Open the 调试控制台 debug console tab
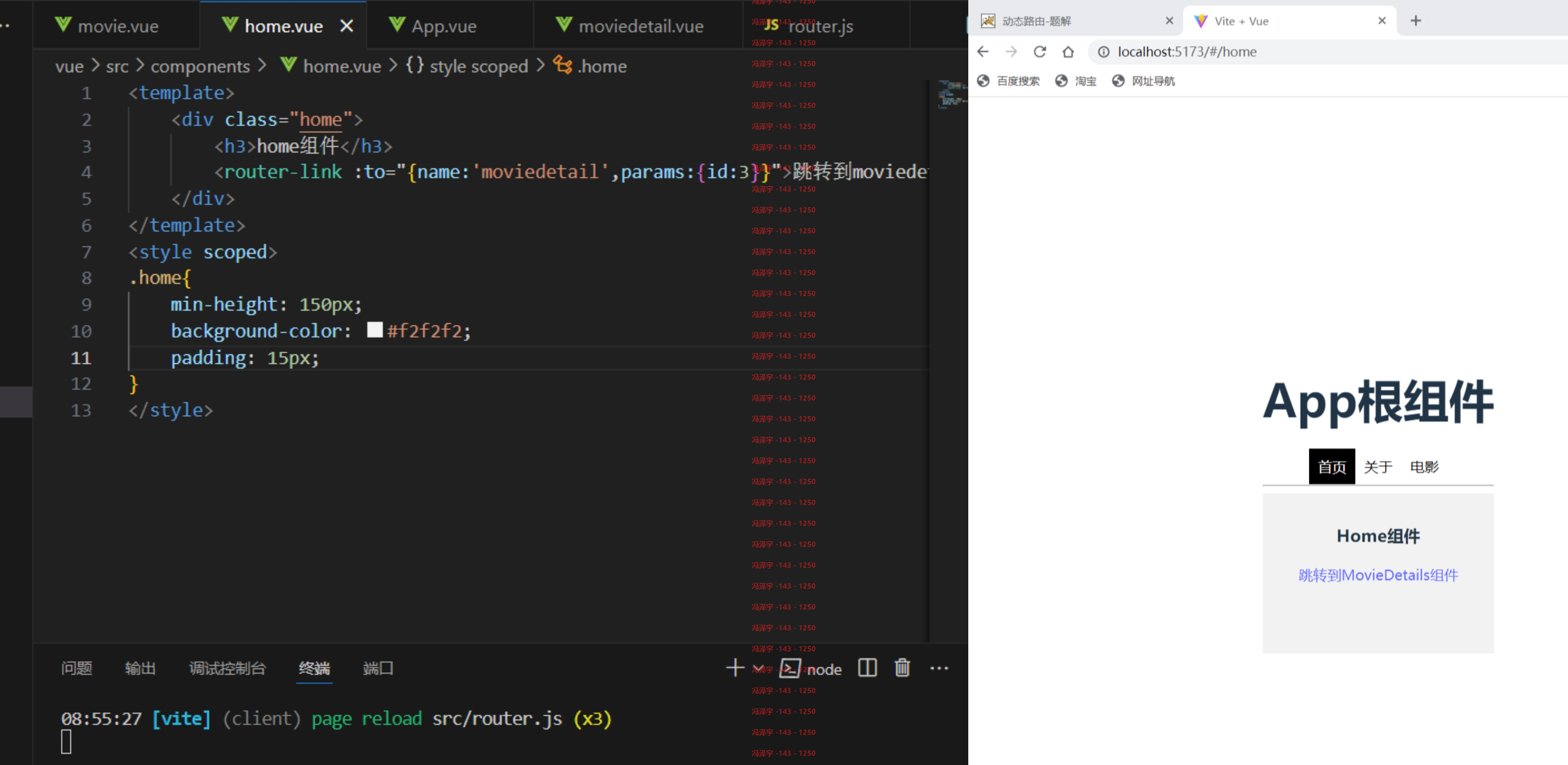1568x765 pixels. [x=227, y=668]
